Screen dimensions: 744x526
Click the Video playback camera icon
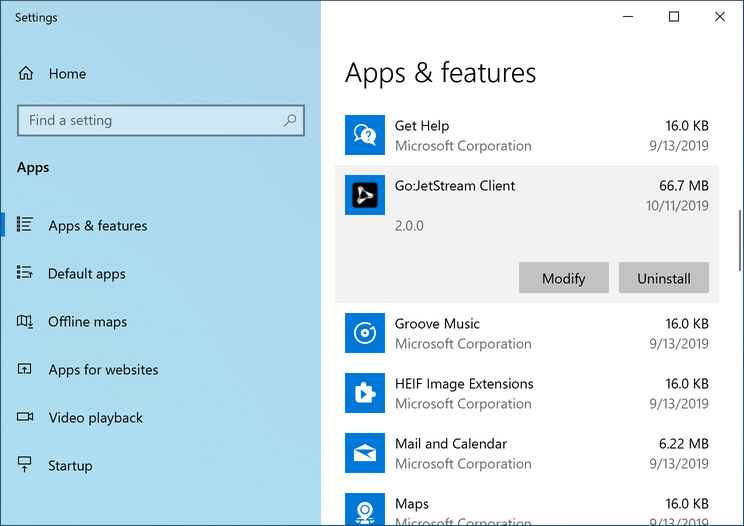tap(25, 416)
